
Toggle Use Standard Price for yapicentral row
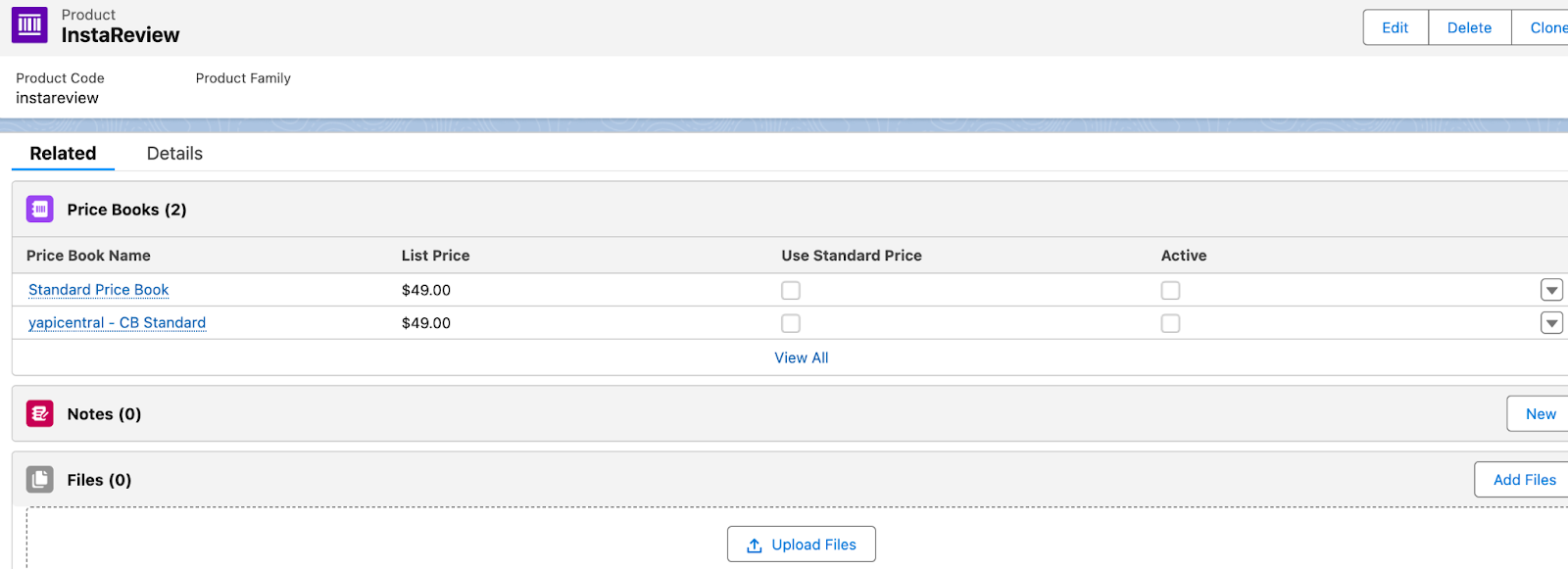coord(791,323)
